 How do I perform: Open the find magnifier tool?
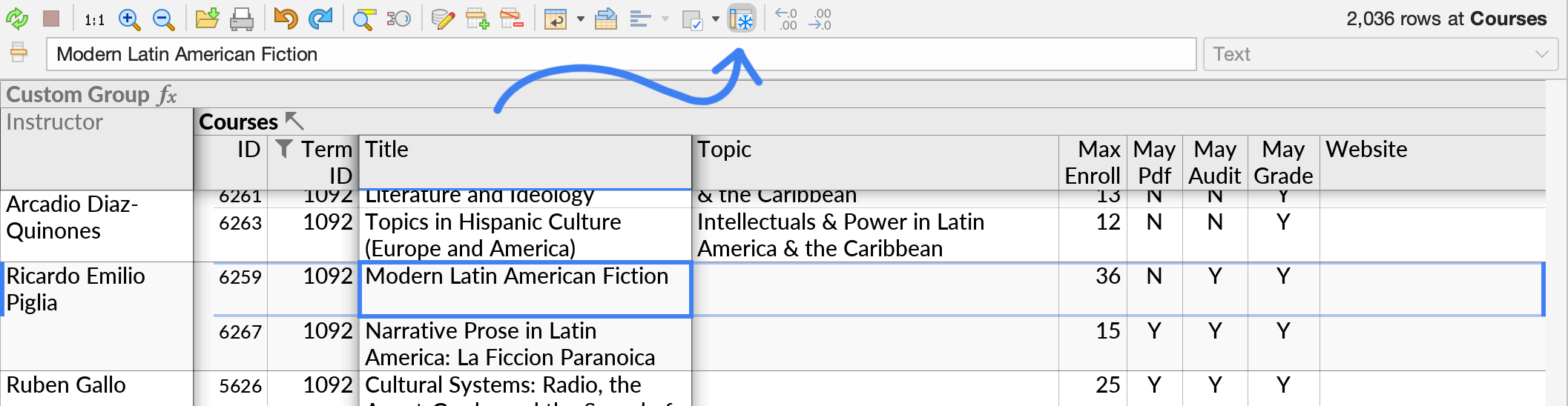pyautogui.click(x=363, y=19)
